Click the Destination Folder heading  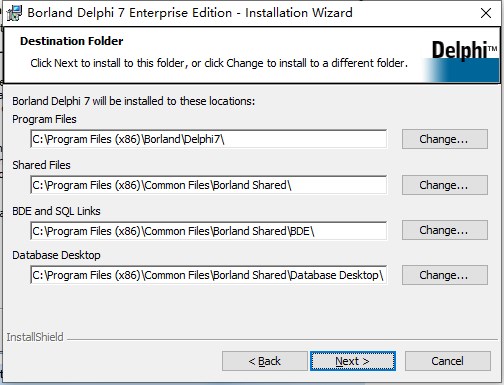[x=72, y=41]
